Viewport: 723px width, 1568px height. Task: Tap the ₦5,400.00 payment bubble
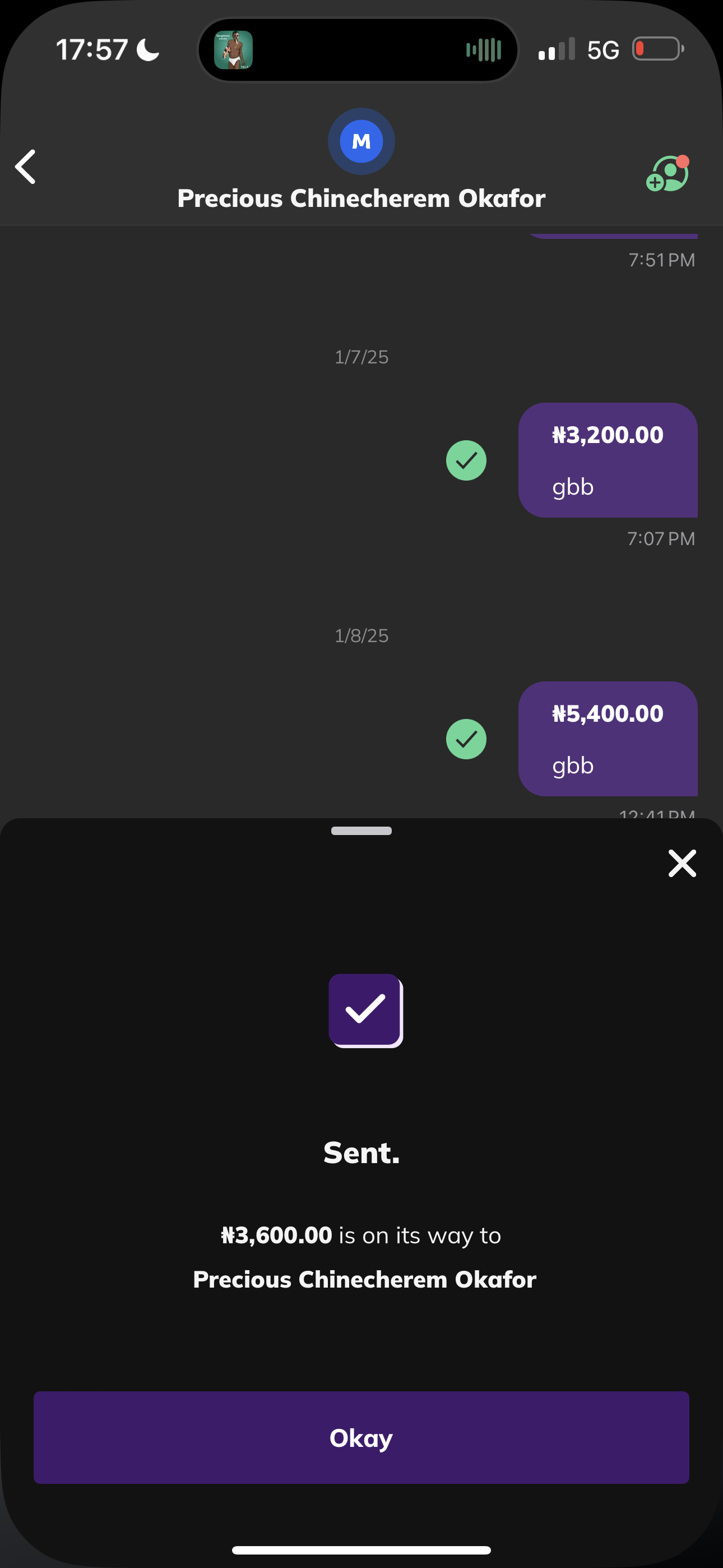(x=608, y=739)
